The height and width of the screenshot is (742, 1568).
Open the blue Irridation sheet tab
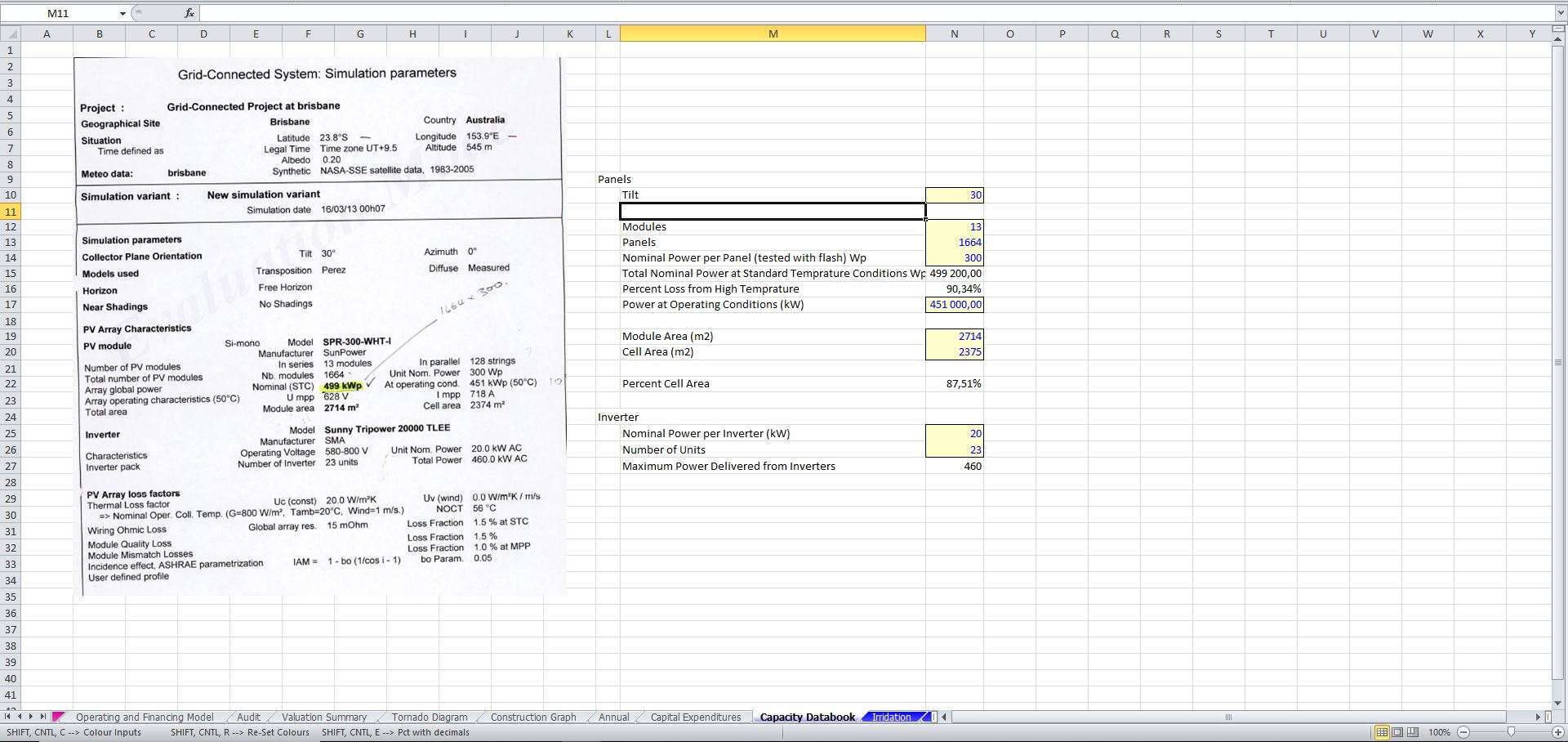tap(892, 717)
